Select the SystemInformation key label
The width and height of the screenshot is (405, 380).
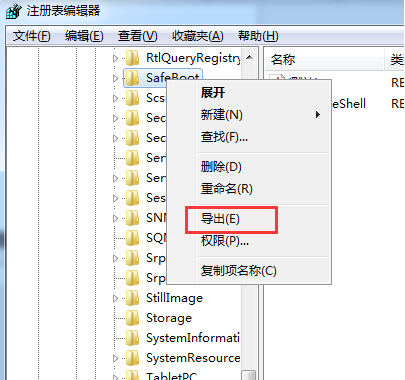pos(193,338)
